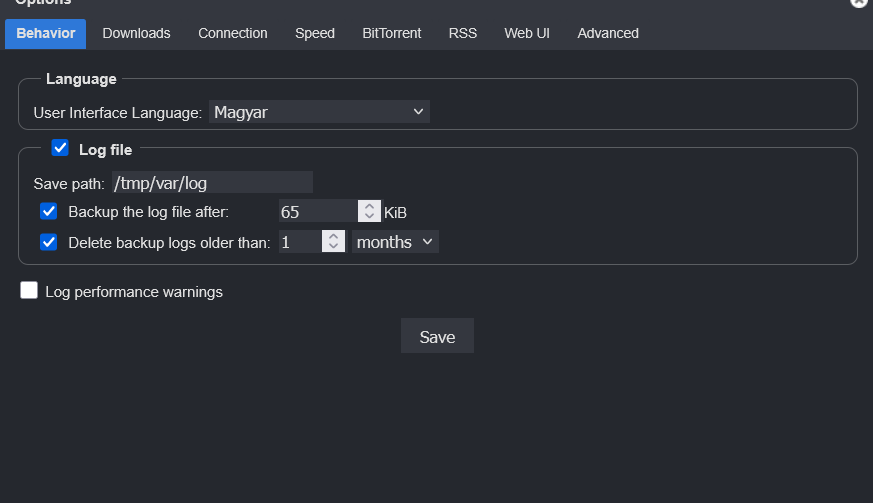Open the Connection tab

click(x=233, y=33)
